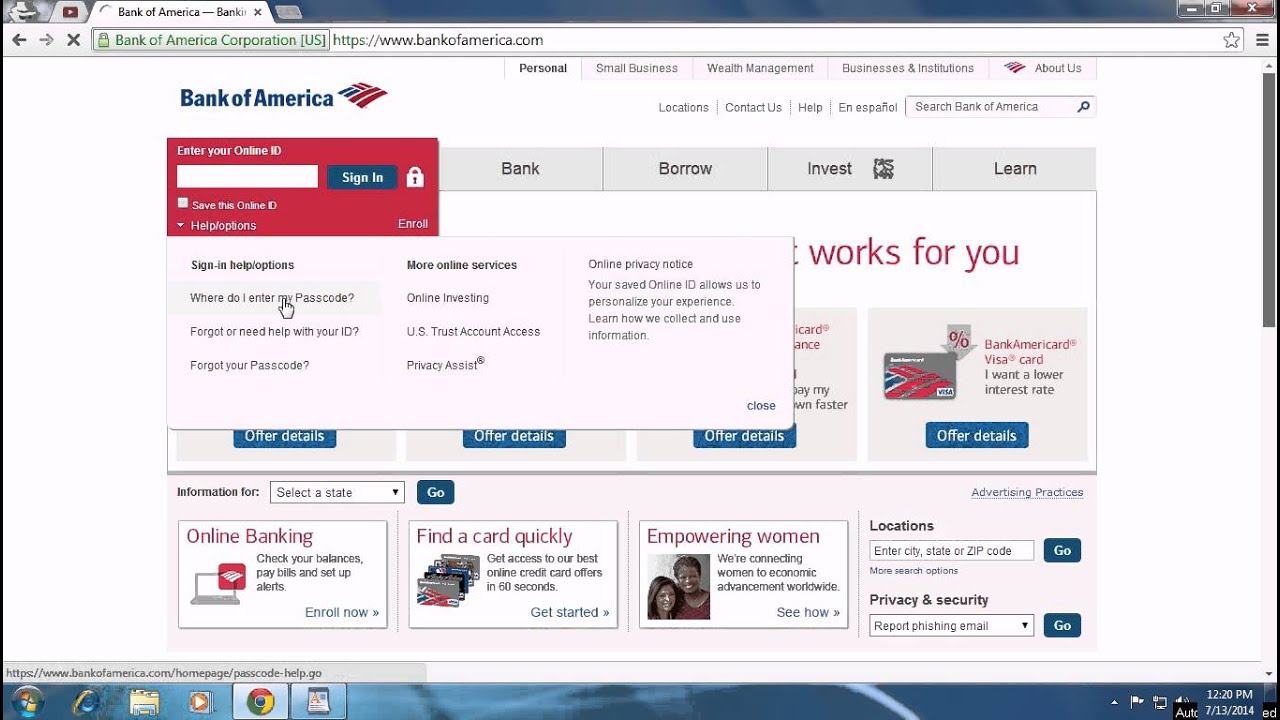Stop page loading with the X icon
The height and width of the screenshot is (720, 1280).
click(x=74, y=40)
